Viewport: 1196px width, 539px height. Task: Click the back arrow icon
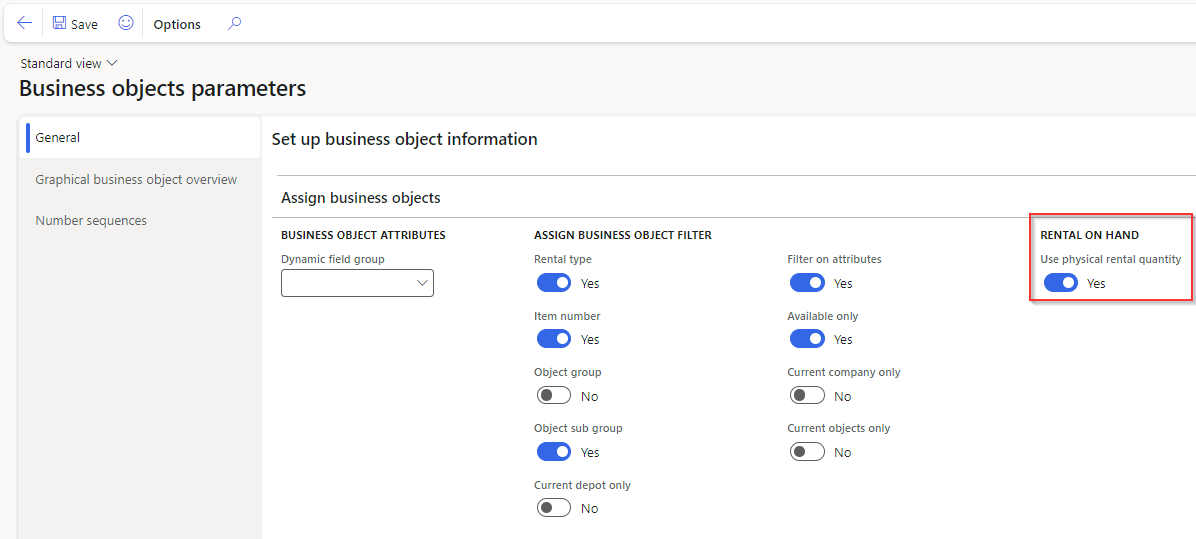pos(24,23)
